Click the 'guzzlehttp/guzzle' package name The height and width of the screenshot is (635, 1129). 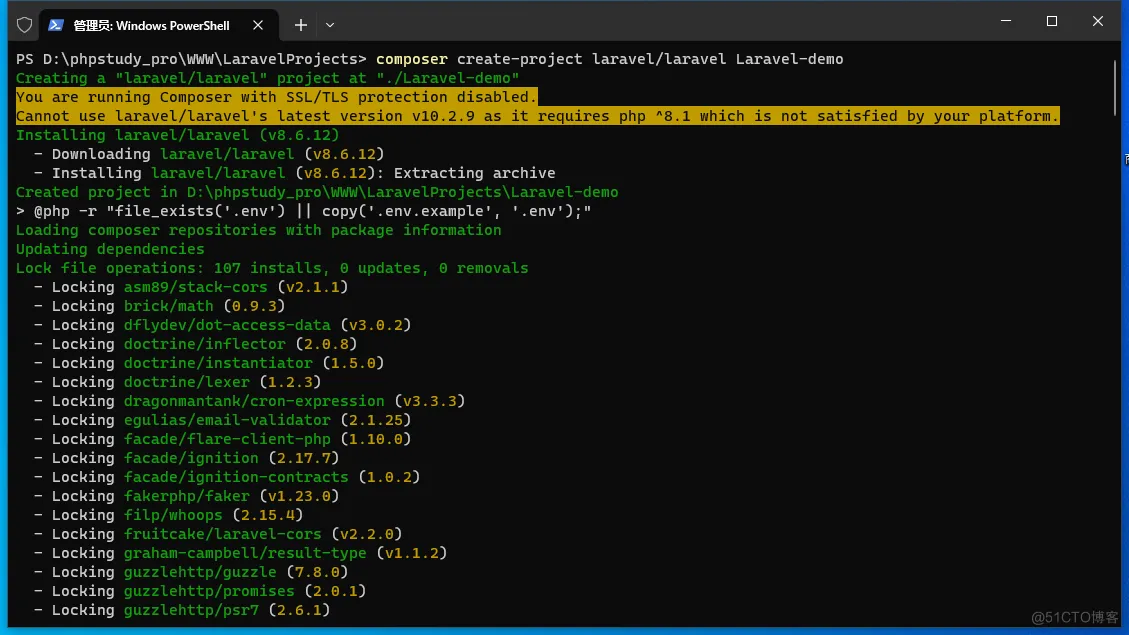[200, 572]
